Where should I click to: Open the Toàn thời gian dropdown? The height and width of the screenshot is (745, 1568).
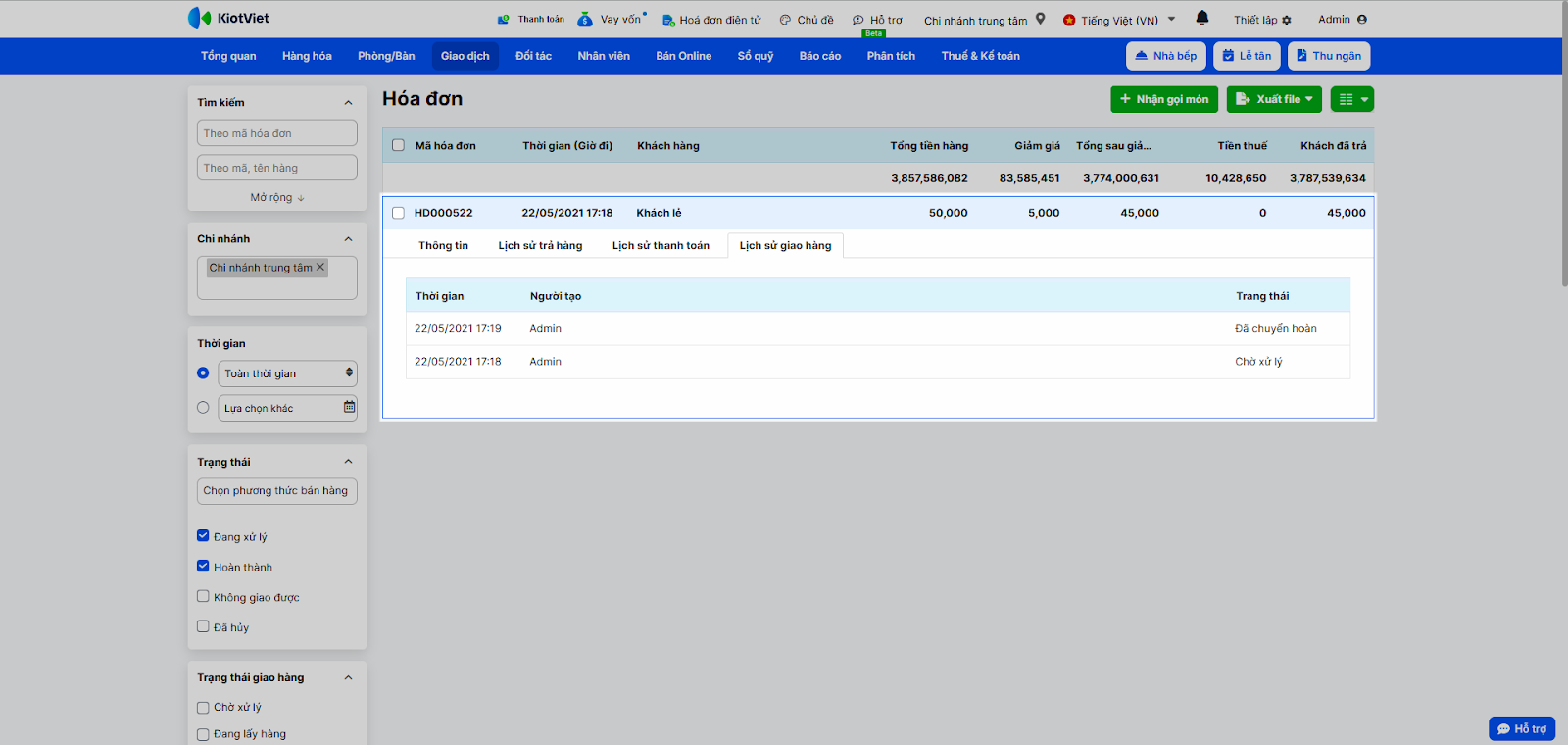(x=287, y=373)
